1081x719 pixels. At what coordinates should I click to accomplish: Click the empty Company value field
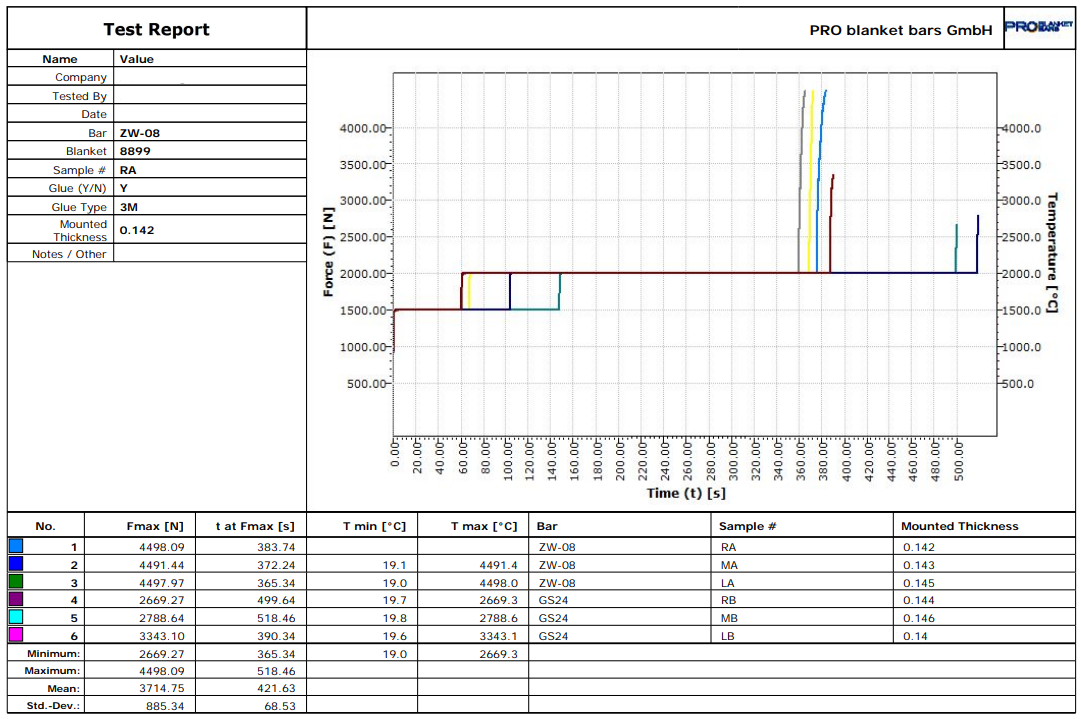click(x=210, y=77)
